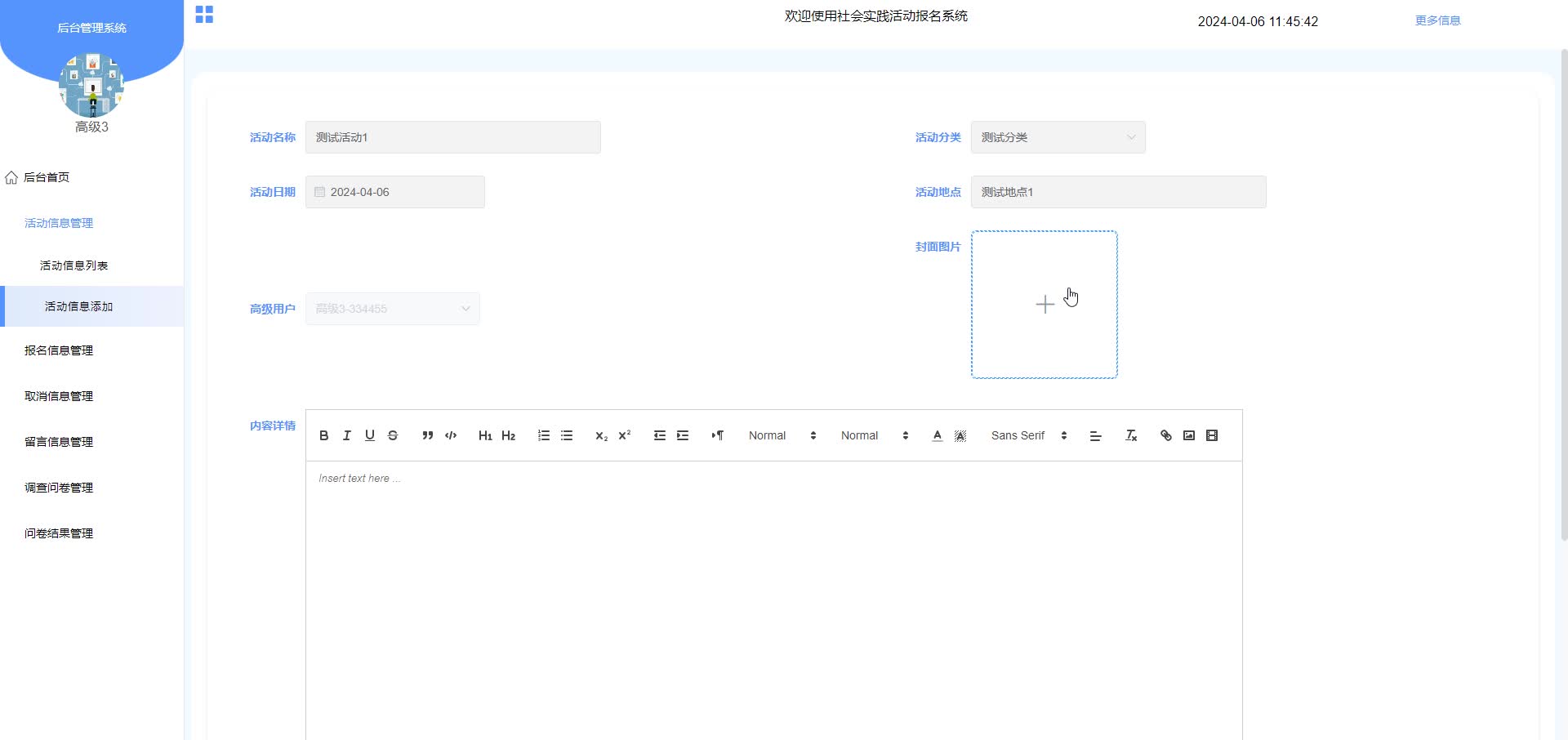The height and width of the screenshot is (740, 1568).
Task: Click the home icon beside 后台首页
Action: [11, 177]
